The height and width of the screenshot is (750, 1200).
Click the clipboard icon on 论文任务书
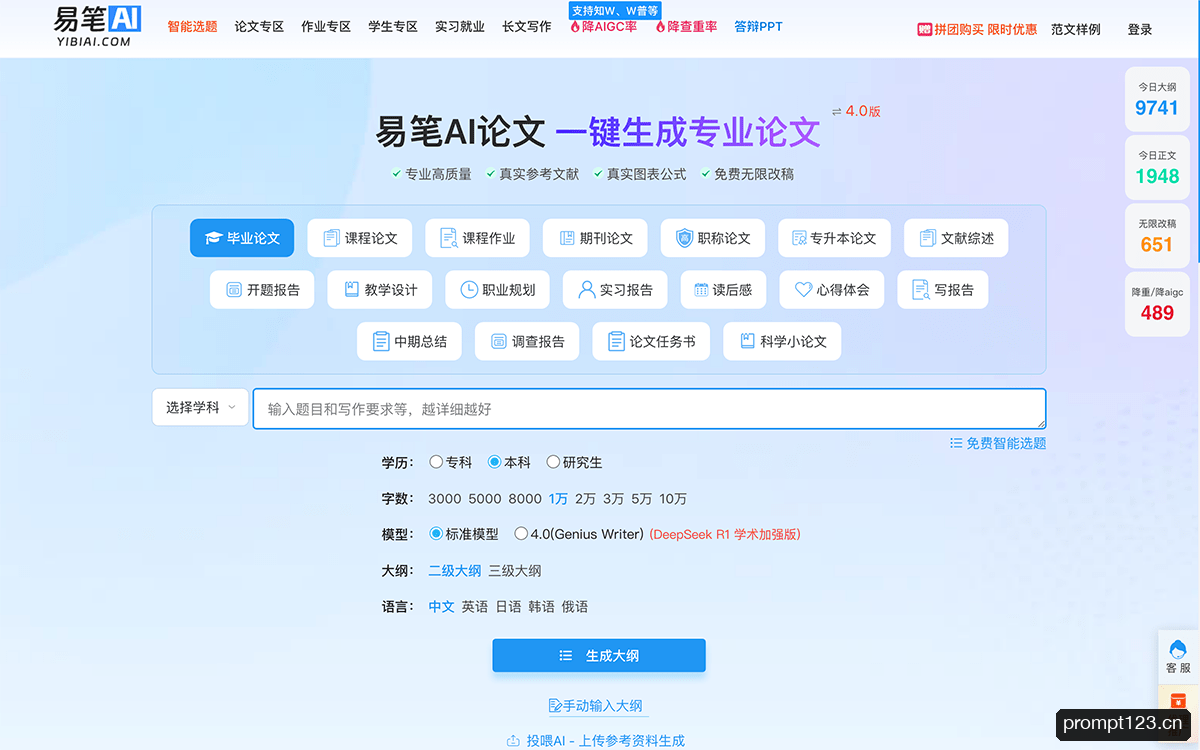[x=616, y=341]
